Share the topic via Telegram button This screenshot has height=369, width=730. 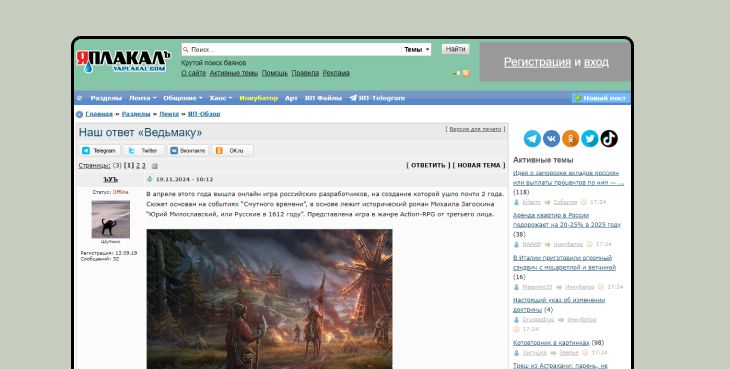(100, 151)
